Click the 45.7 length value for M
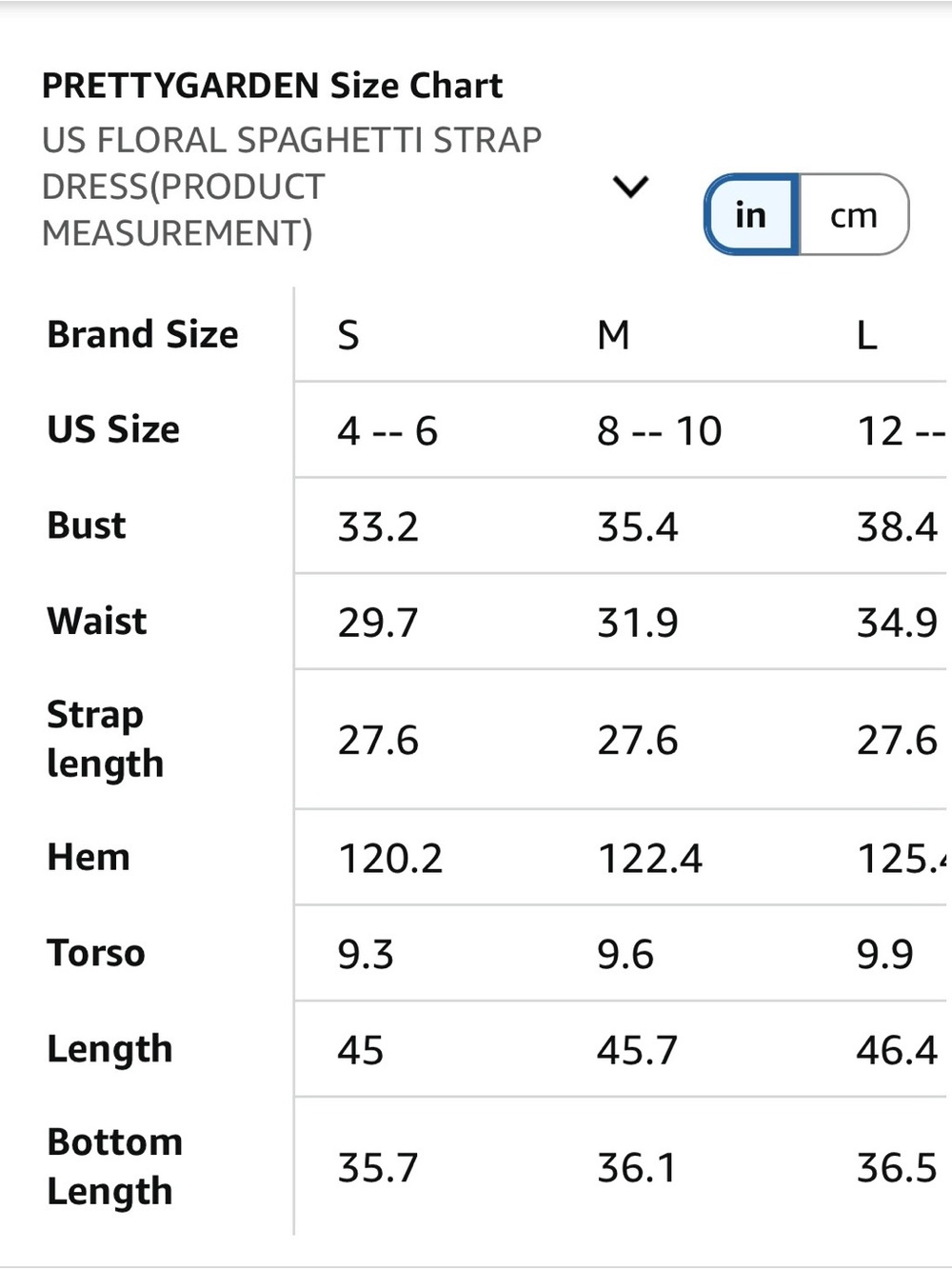Screen dimensions: 952x1269 [x=637, y=1050]
